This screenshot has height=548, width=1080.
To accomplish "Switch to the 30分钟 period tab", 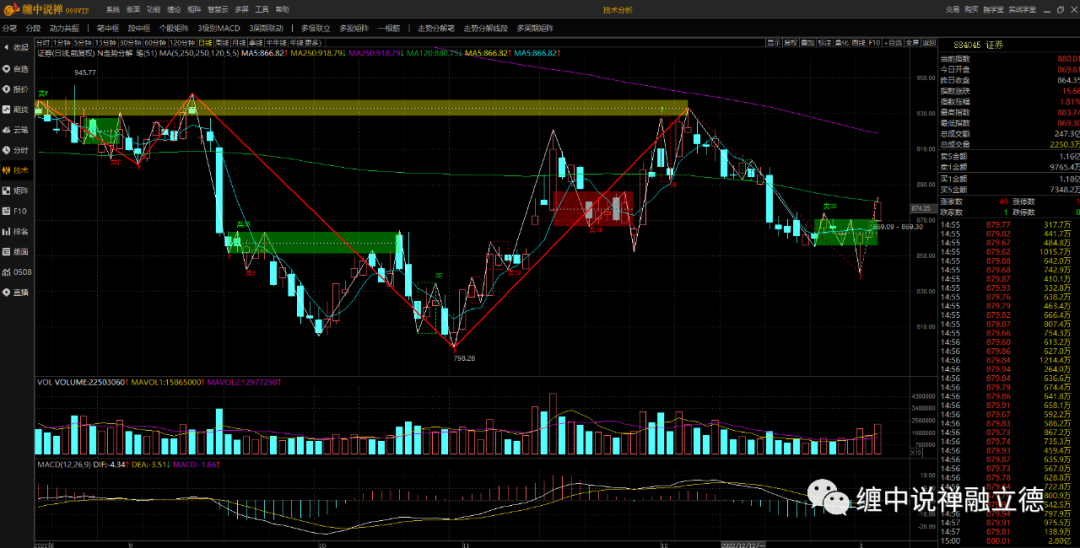I will pyautogui.click(x=130, y=43).
